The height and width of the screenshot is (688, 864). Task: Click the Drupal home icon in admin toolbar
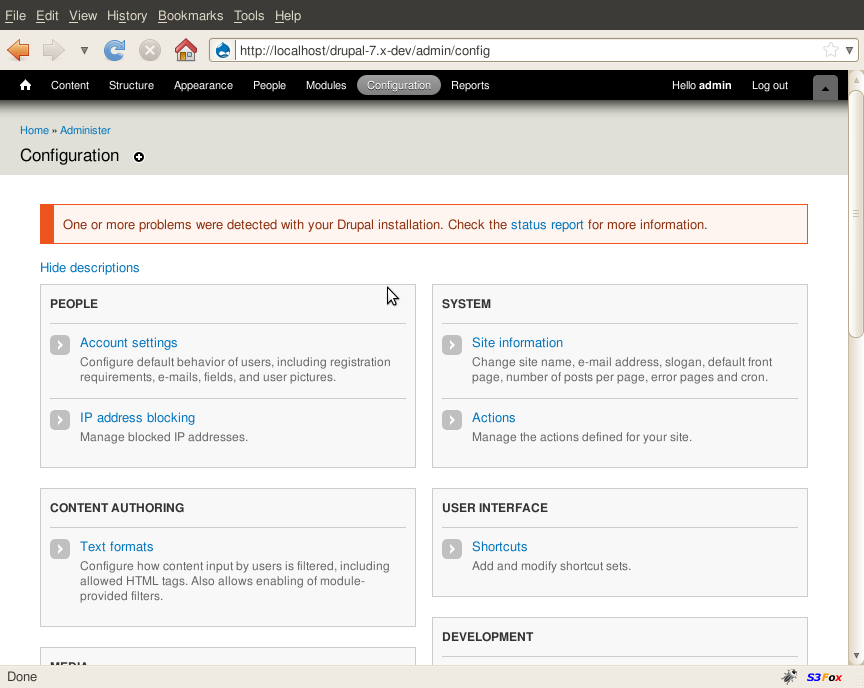[26, 86]
